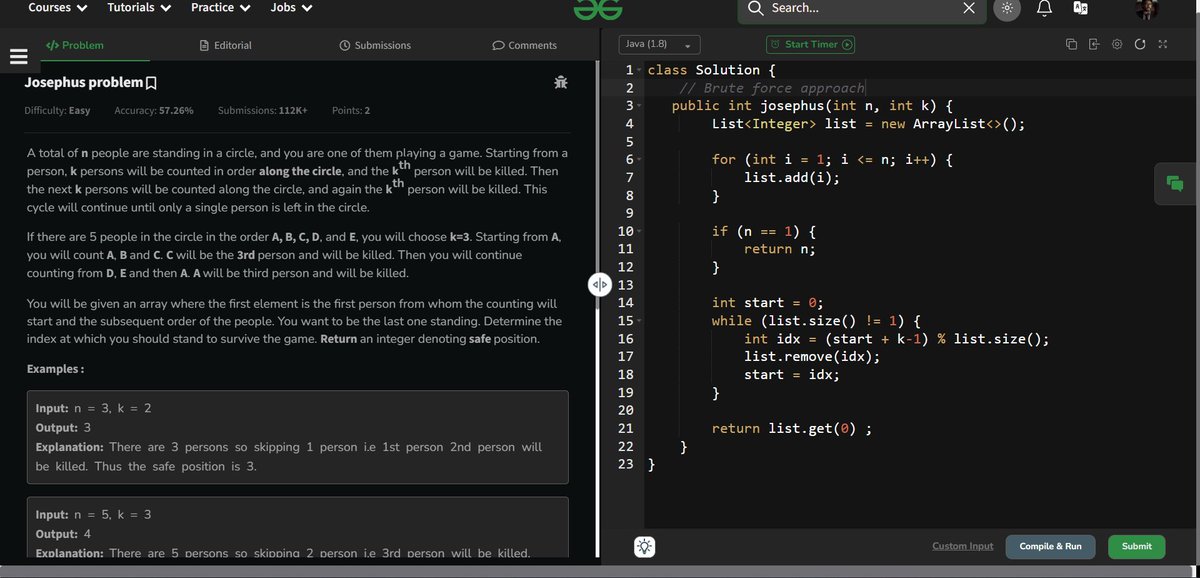Switch to the Submissions tab
The width and height of the screenshot is (1200, 578).
pyautogui.click(x=375, y=45)
